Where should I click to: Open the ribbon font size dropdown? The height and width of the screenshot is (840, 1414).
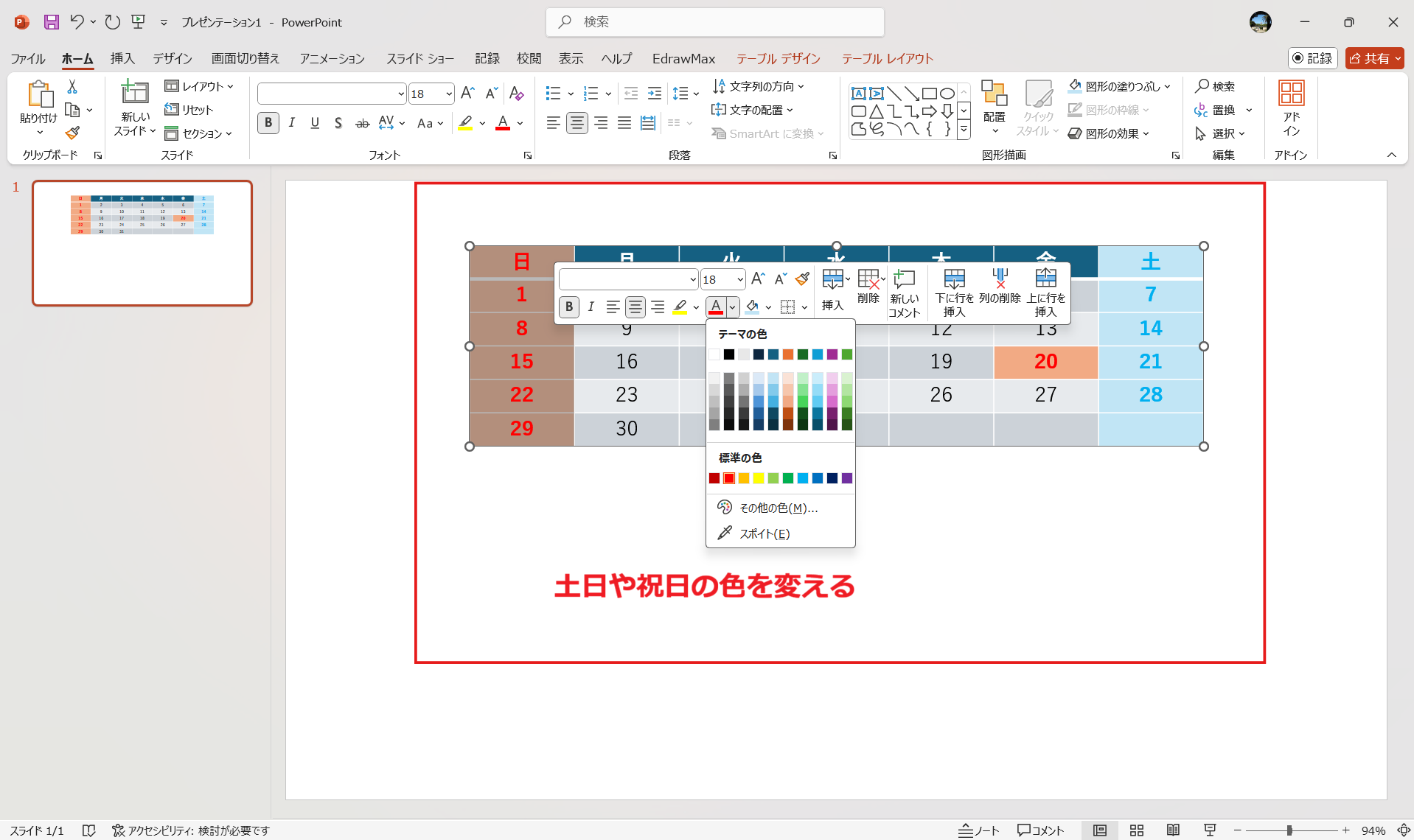[x=448, y=94]
